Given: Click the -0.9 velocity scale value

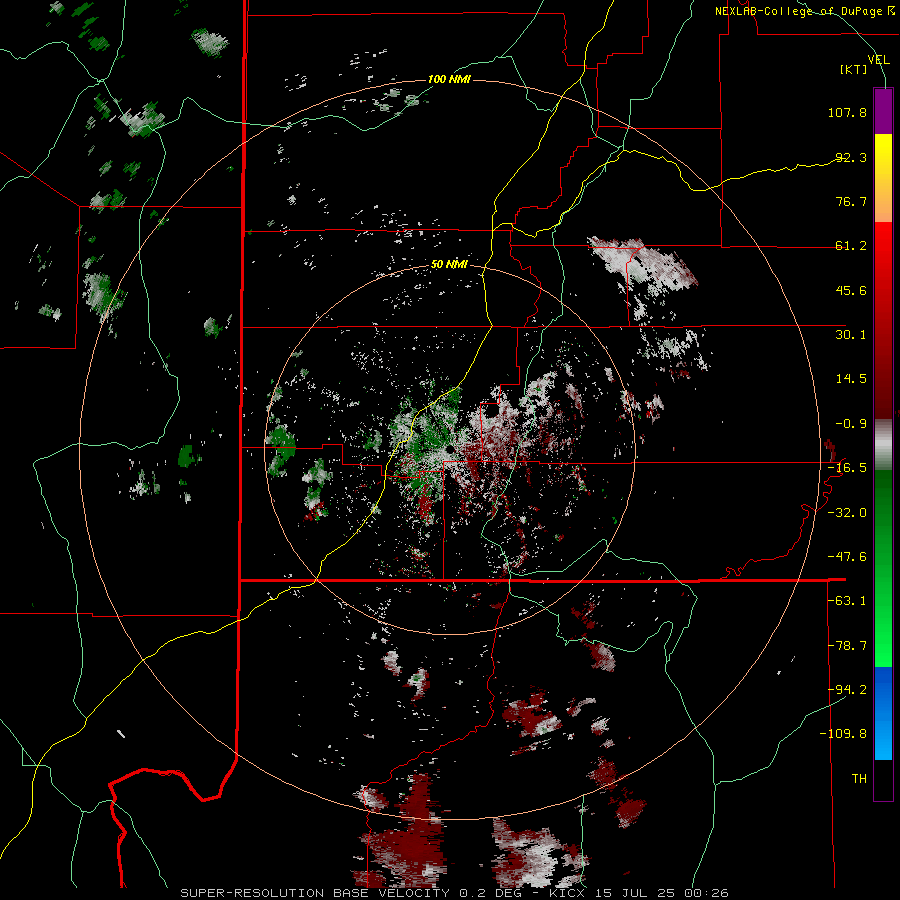Looking at the screenshot, I should pyautogui.click(x=851, y=423).
